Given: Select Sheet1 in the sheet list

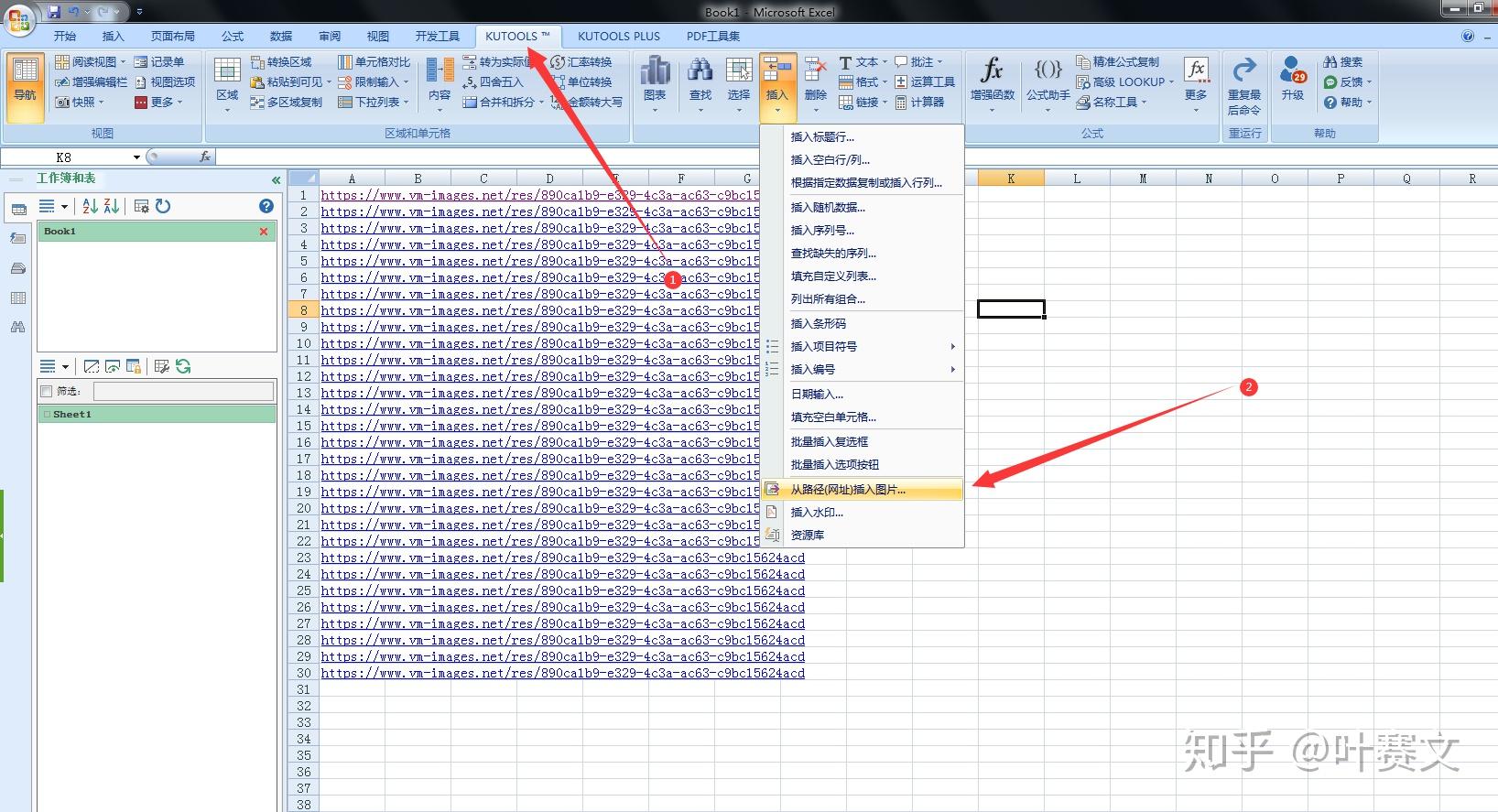Looking at the screenshot, I should (157, 415).
